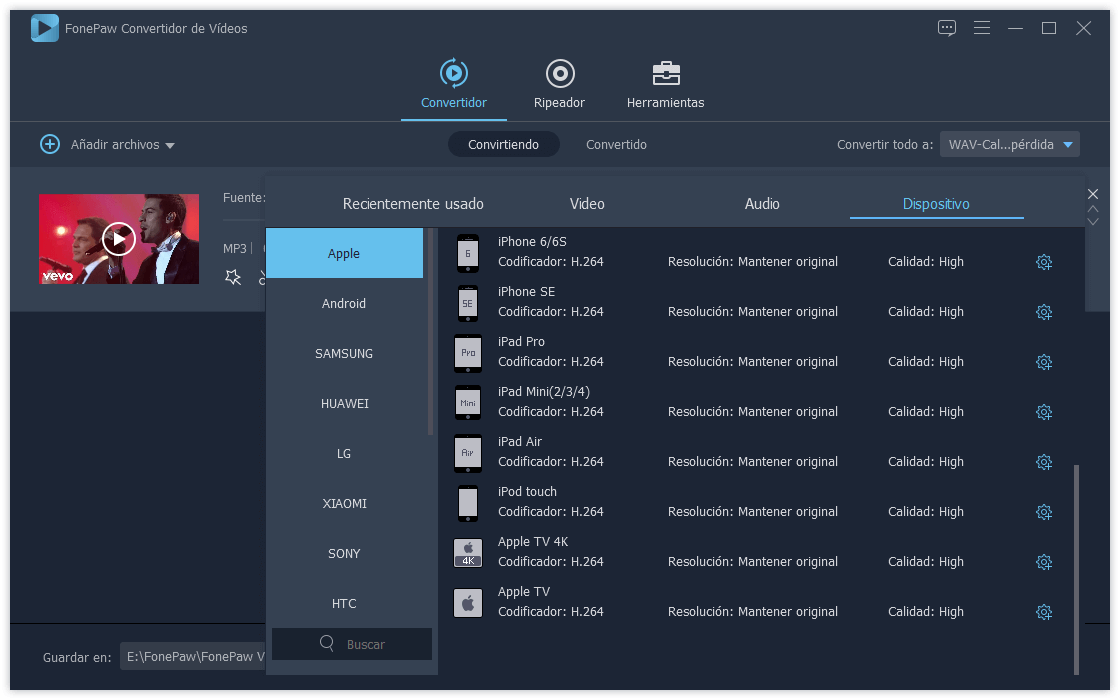Click the search magnifier icon beside Buscar
1120x700 pixels.
(327, 644)
